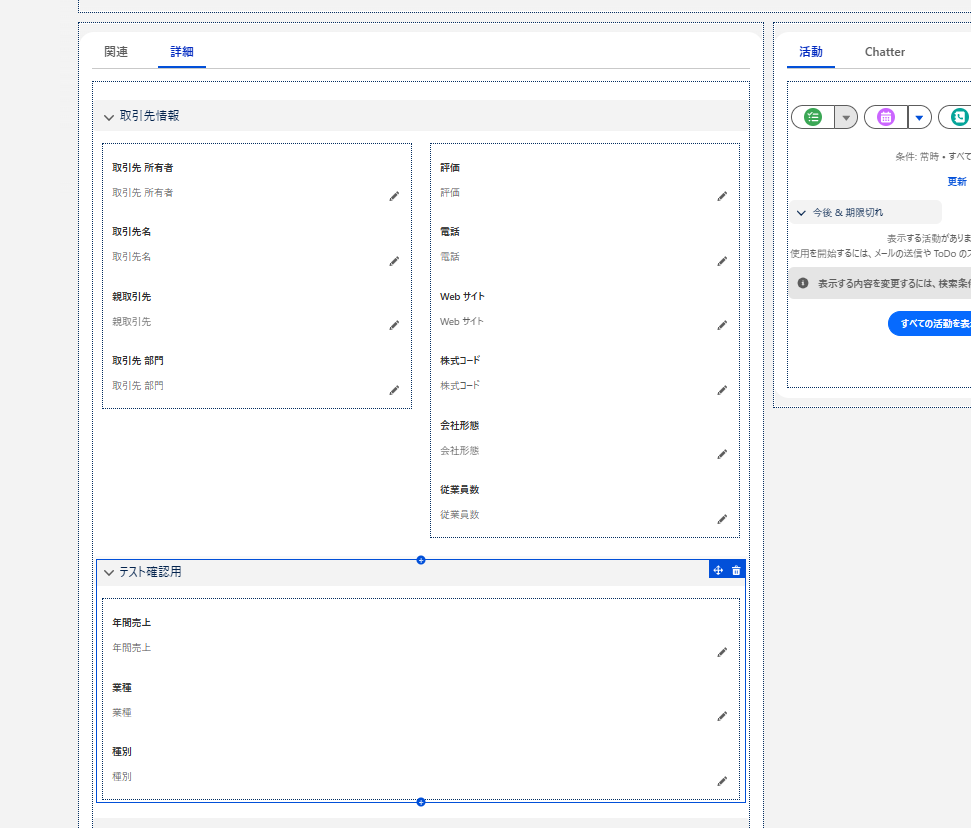This screenshot has width=971, height=828.
Task: Click pencil icon for 種別 field
Action: point(722,782)
